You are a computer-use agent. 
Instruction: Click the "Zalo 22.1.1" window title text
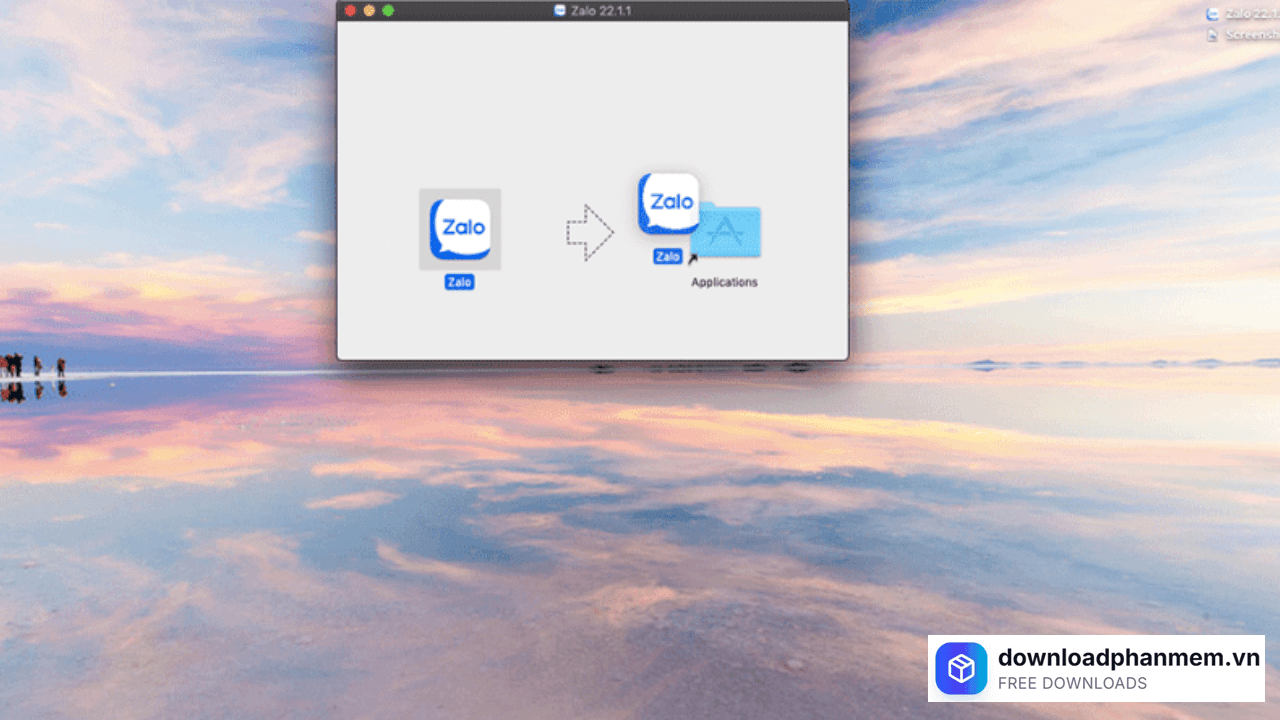(599, 10)
